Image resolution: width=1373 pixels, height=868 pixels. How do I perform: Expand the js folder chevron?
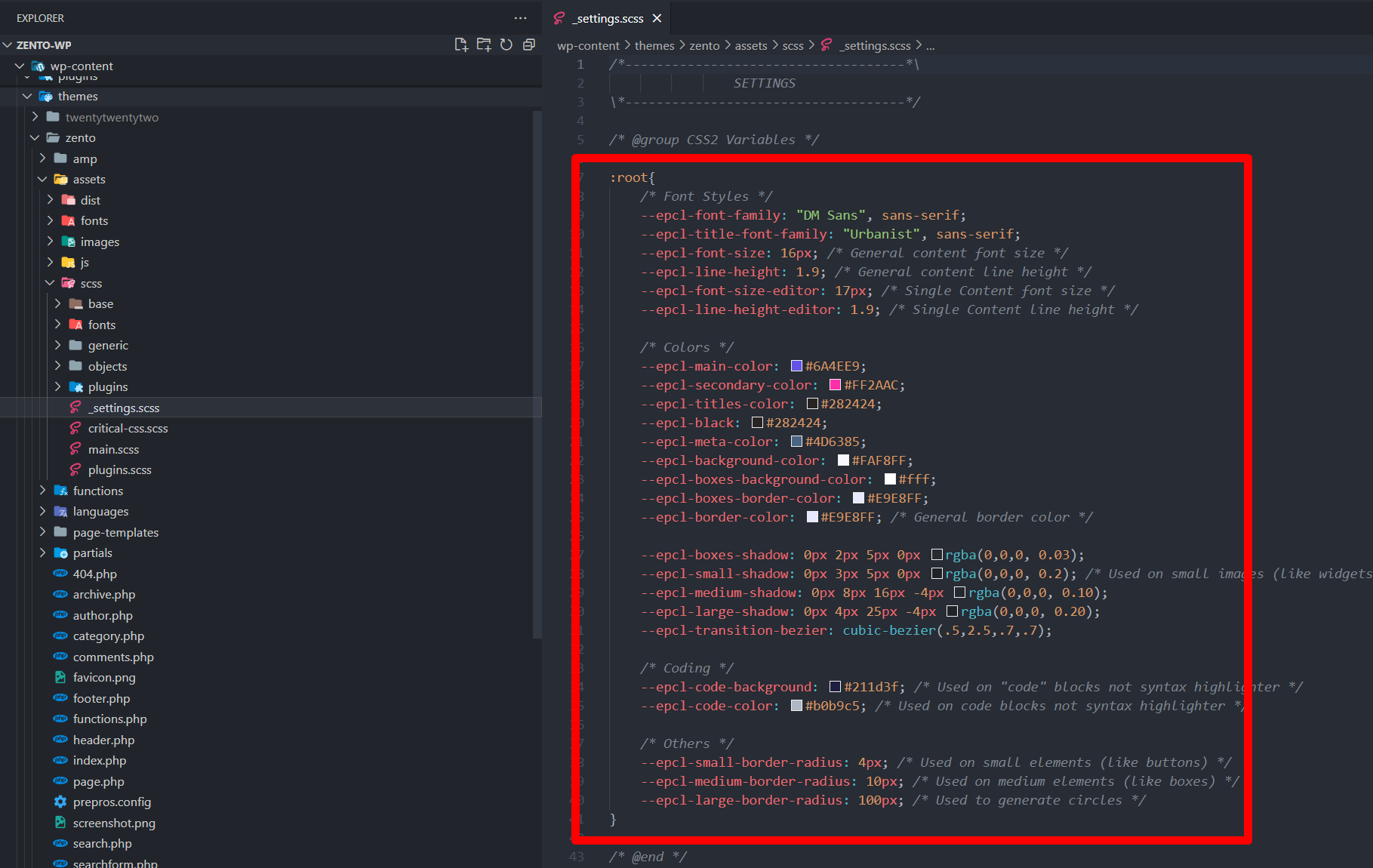pos(50,263)
